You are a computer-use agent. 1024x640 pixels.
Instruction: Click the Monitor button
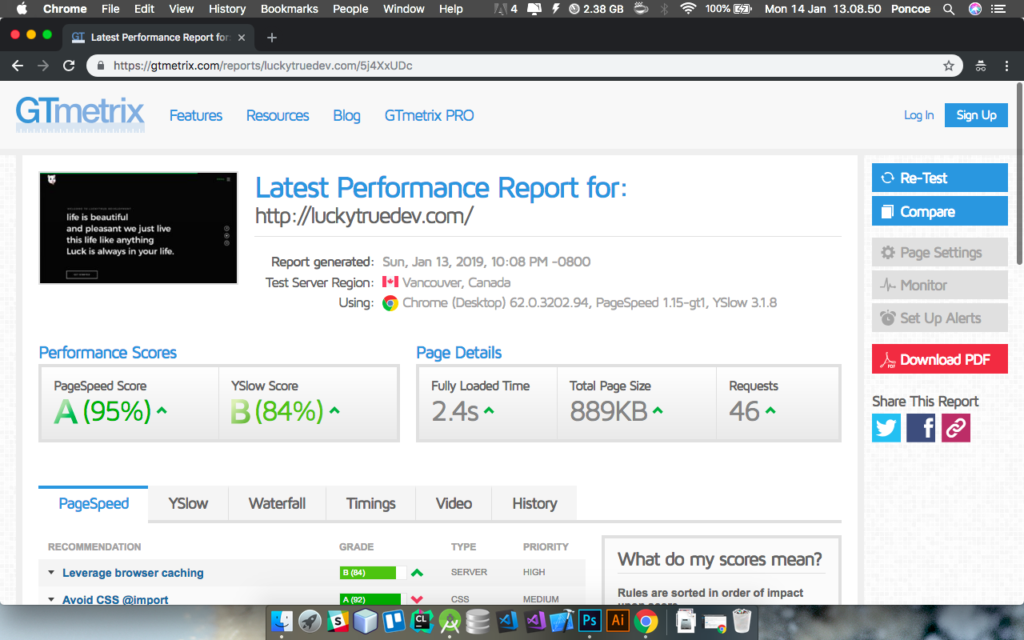[939, 285]
